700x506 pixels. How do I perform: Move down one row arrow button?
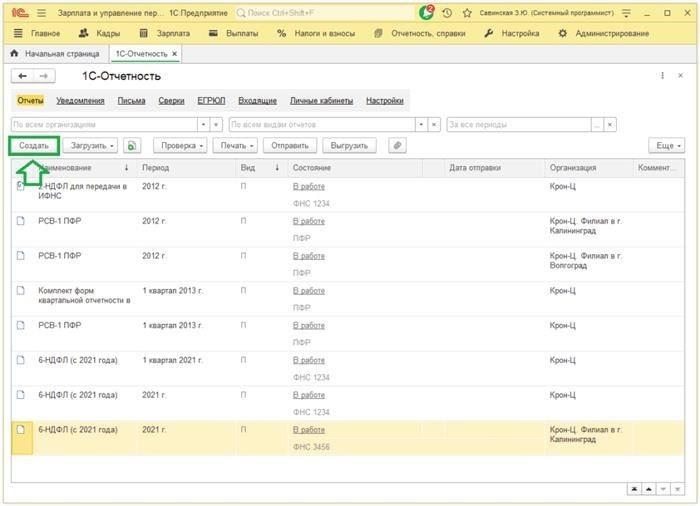click(x=663, y=489)
